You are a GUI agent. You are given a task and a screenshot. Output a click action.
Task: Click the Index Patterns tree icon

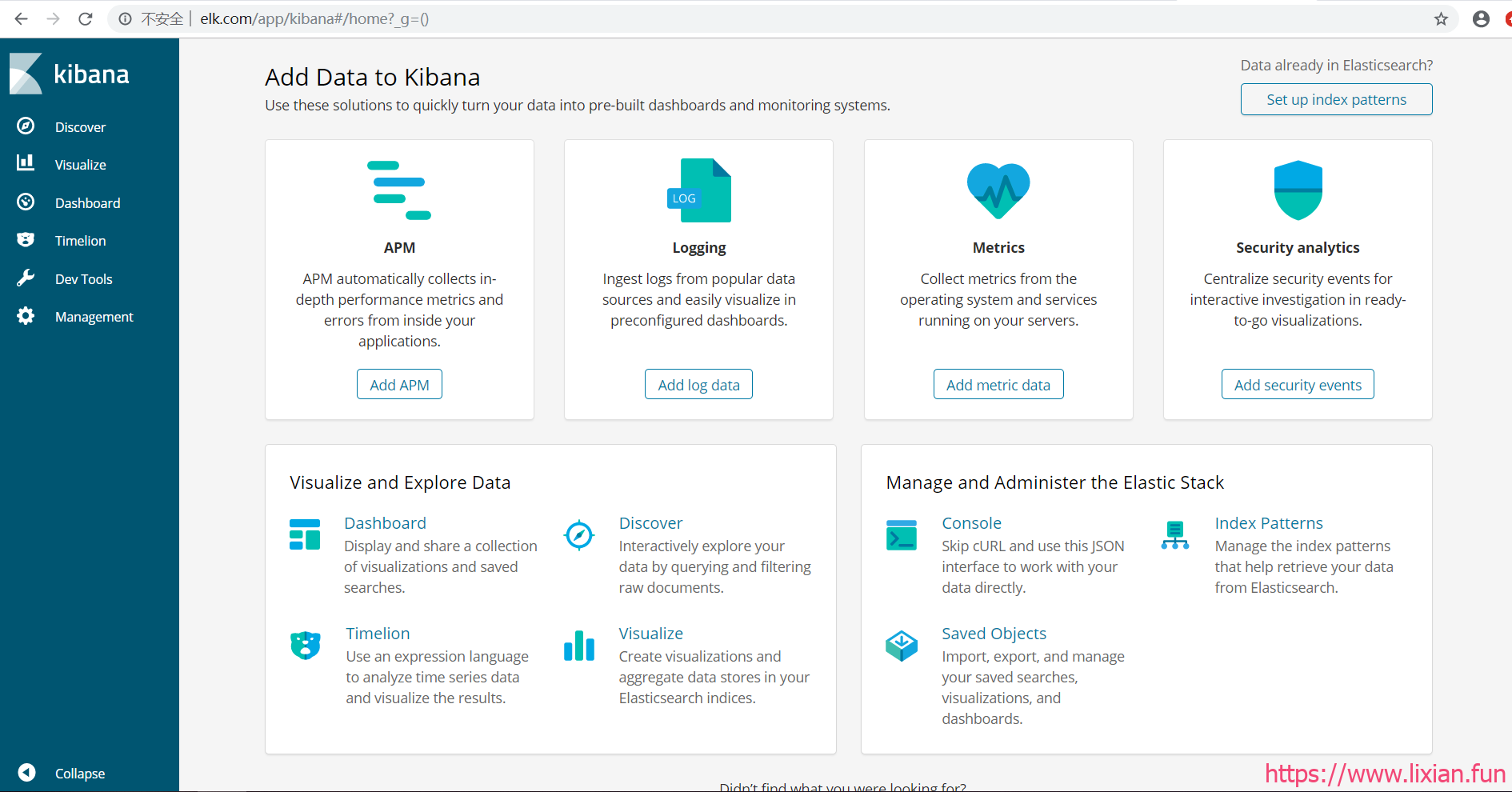(x=1175, y=535)
